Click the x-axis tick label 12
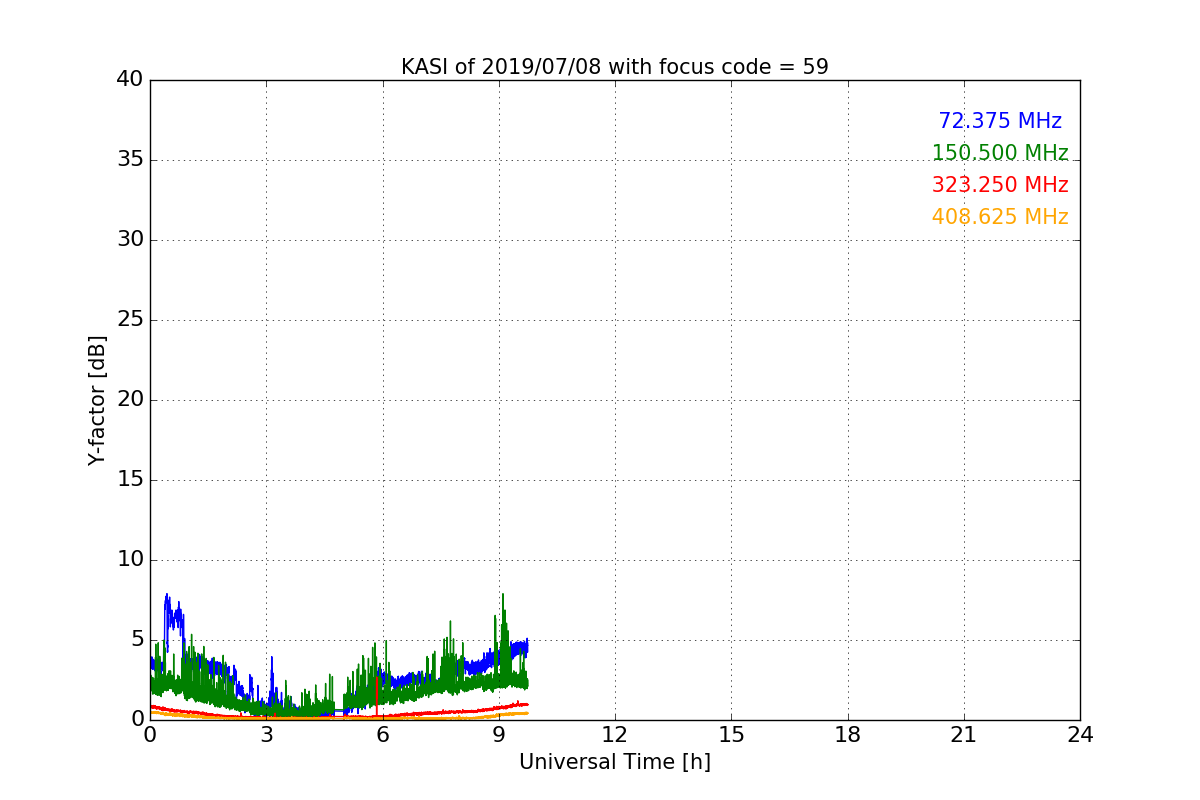This screenshot has height=800, width=1200. point(614,734)
